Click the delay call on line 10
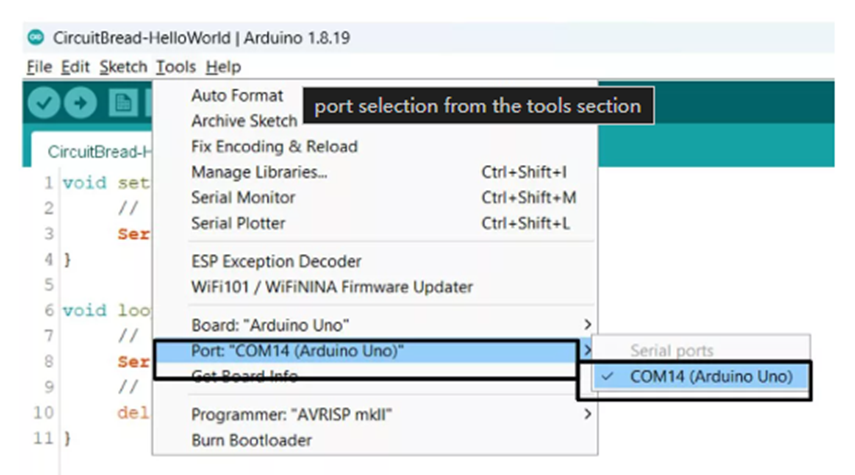The height and width of the screenshot is (475, 855). pos(134,413)
